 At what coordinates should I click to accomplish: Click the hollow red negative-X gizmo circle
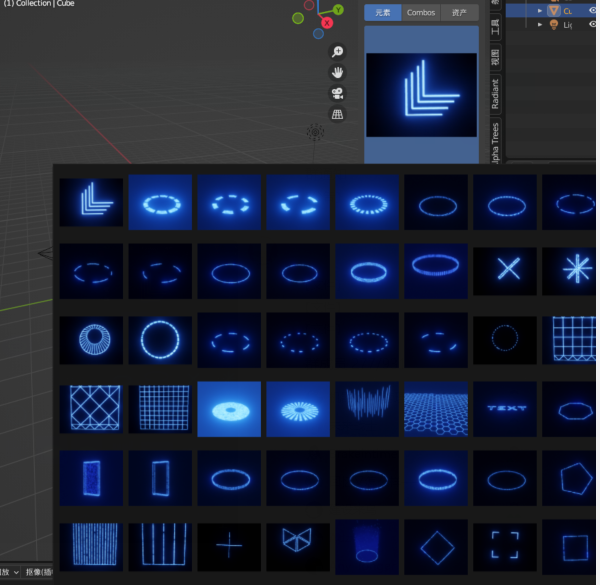[x=309, y=5]
